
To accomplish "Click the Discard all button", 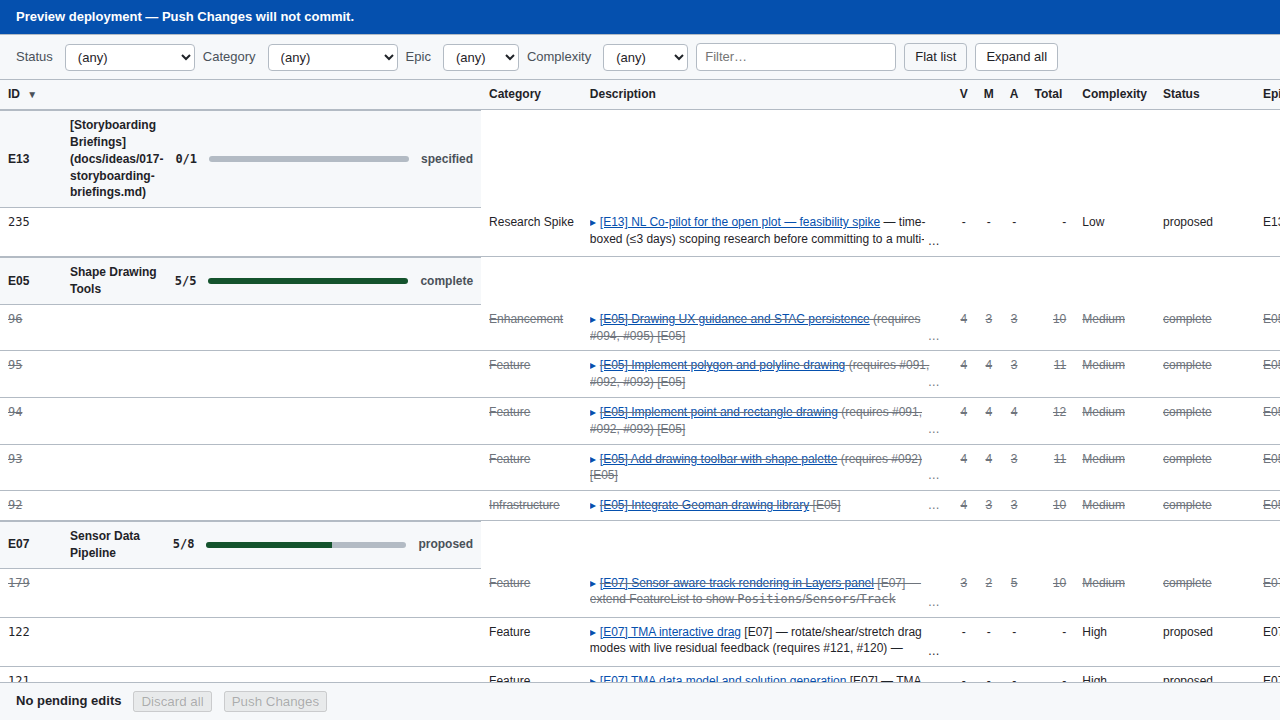I will pyautogui.click(x=172, y=701).
